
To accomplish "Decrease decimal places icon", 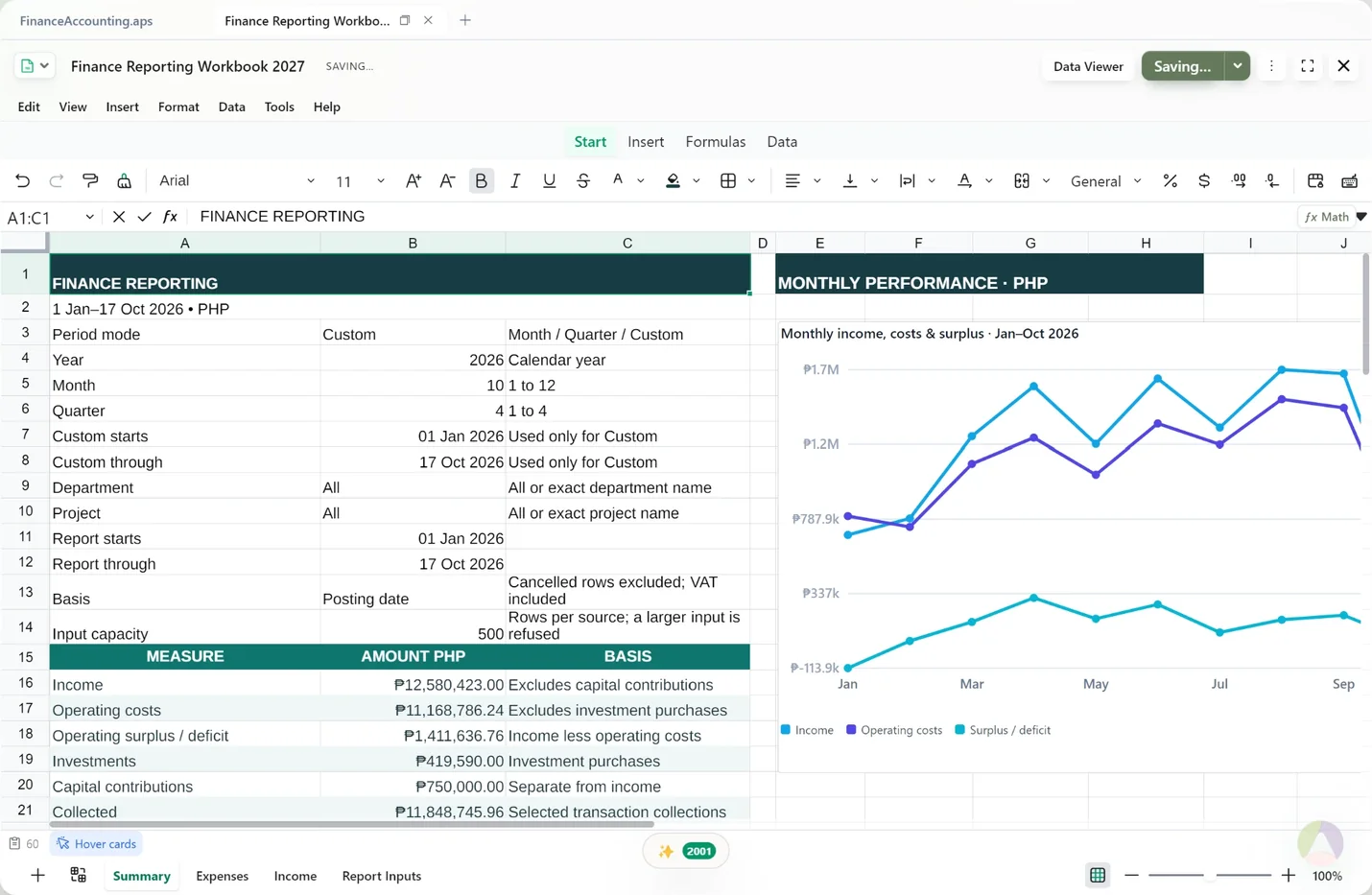I will coord(1272,180).
